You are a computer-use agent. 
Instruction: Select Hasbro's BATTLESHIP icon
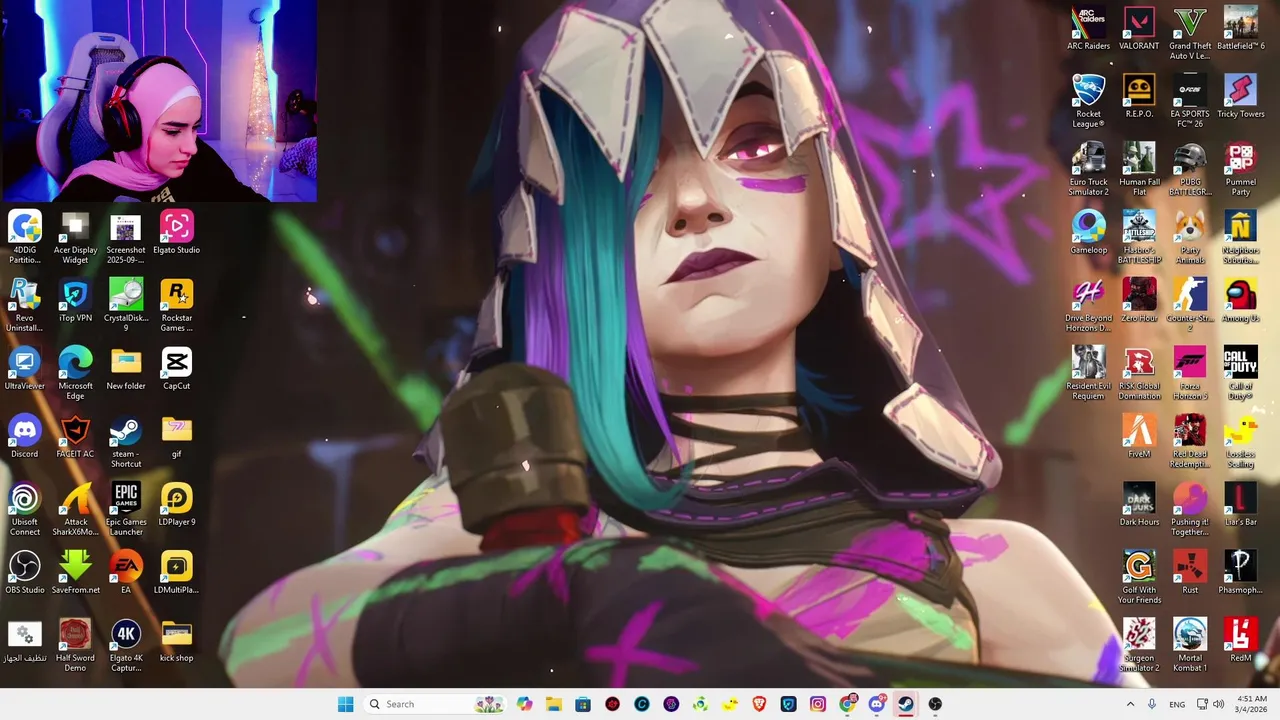1139,237
